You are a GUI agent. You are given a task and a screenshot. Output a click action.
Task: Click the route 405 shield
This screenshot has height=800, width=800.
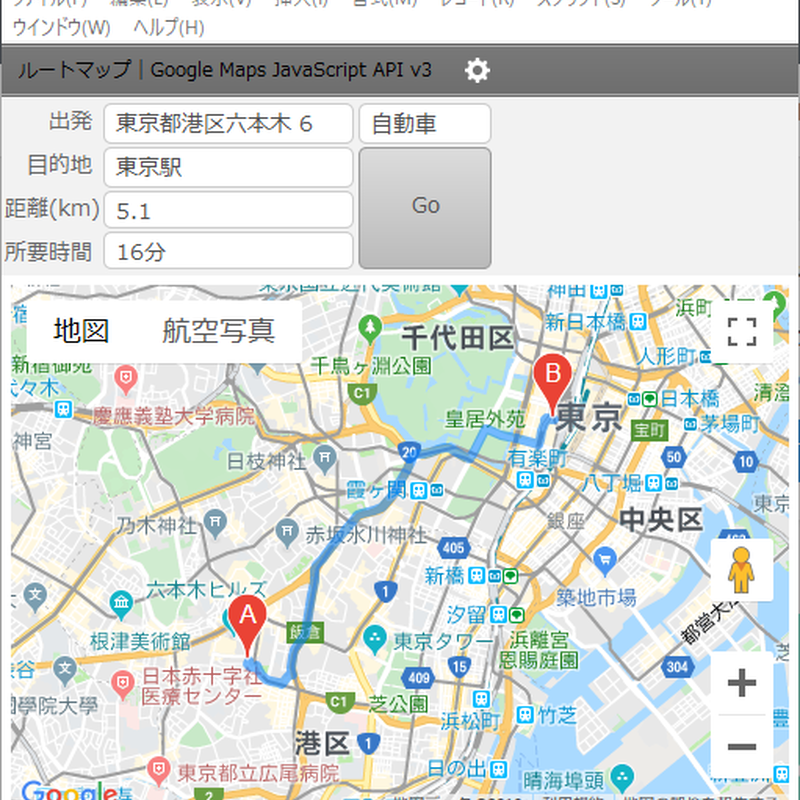[454, 548]
